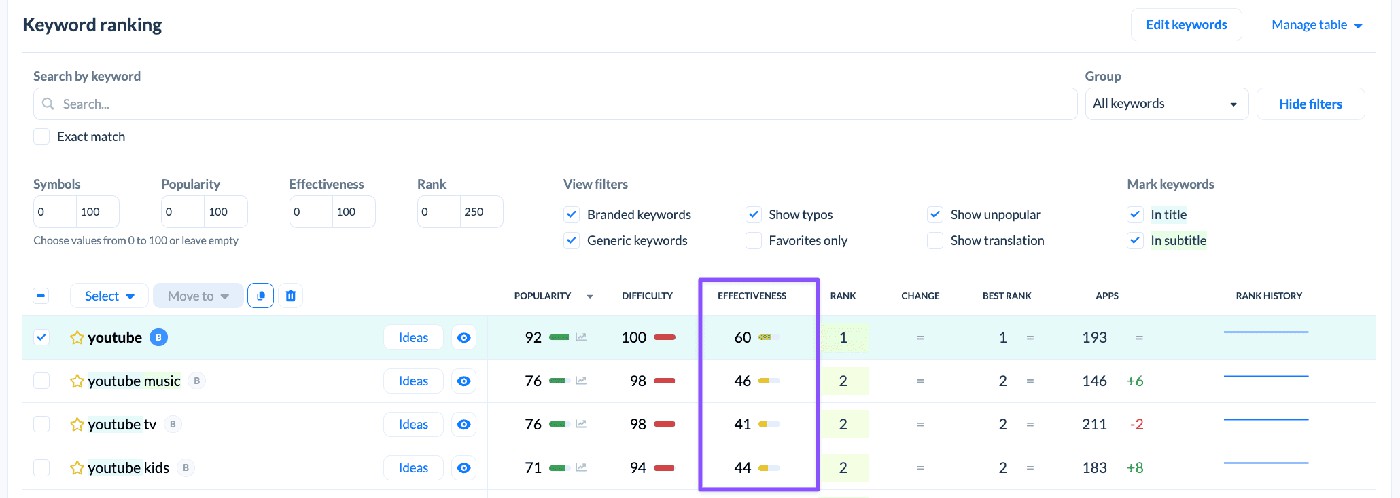
Task: Sort by Effectiveness column header
Action: [752, 296]
